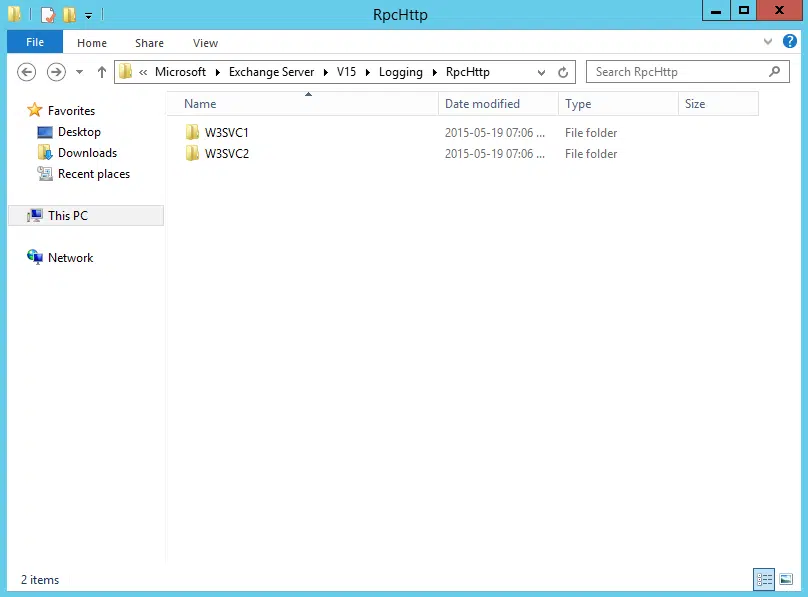808x597 pixels.
Task: Select V15 in the address breadcrumb
Action: pyautogui.click(x=346, y=72)
